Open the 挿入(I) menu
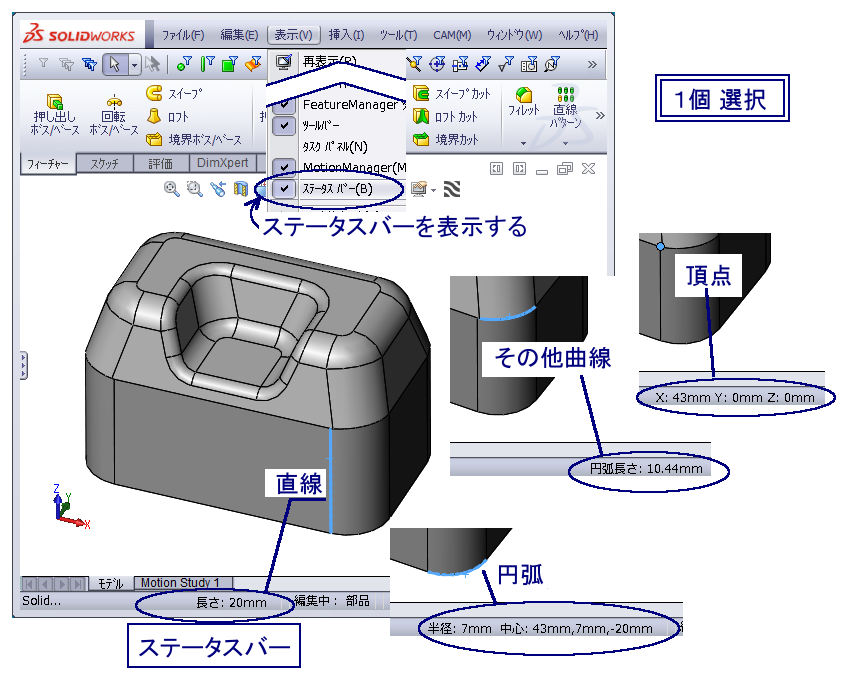The height and width of the screenshot is (674, 854). [x=346, y=35]
